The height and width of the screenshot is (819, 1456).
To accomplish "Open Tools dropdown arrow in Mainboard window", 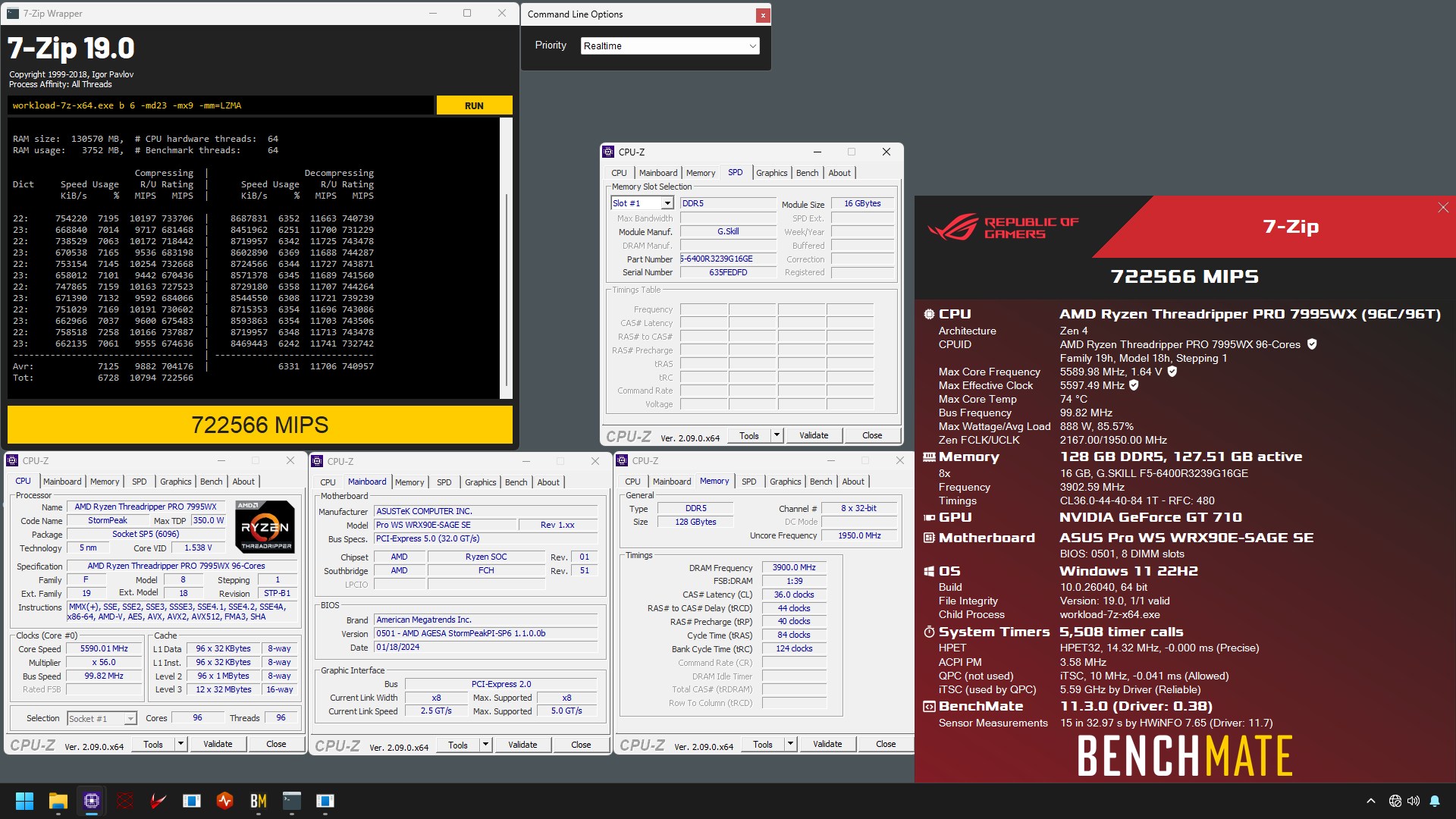I will click(485, 745).
